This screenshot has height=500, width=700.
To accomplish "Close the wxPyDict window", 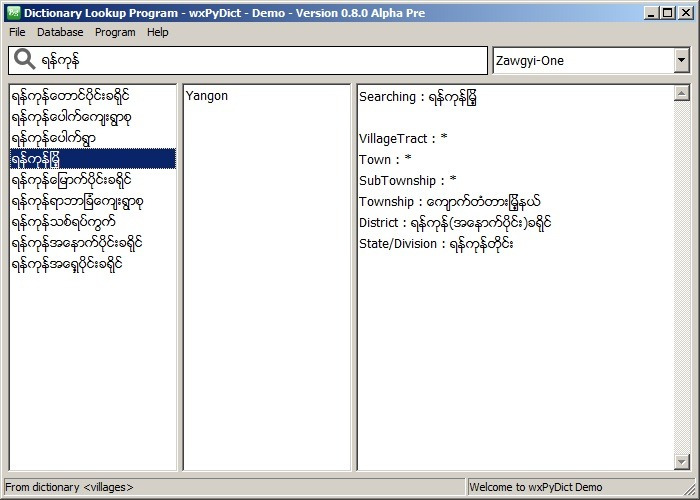I will pos(686,13).
